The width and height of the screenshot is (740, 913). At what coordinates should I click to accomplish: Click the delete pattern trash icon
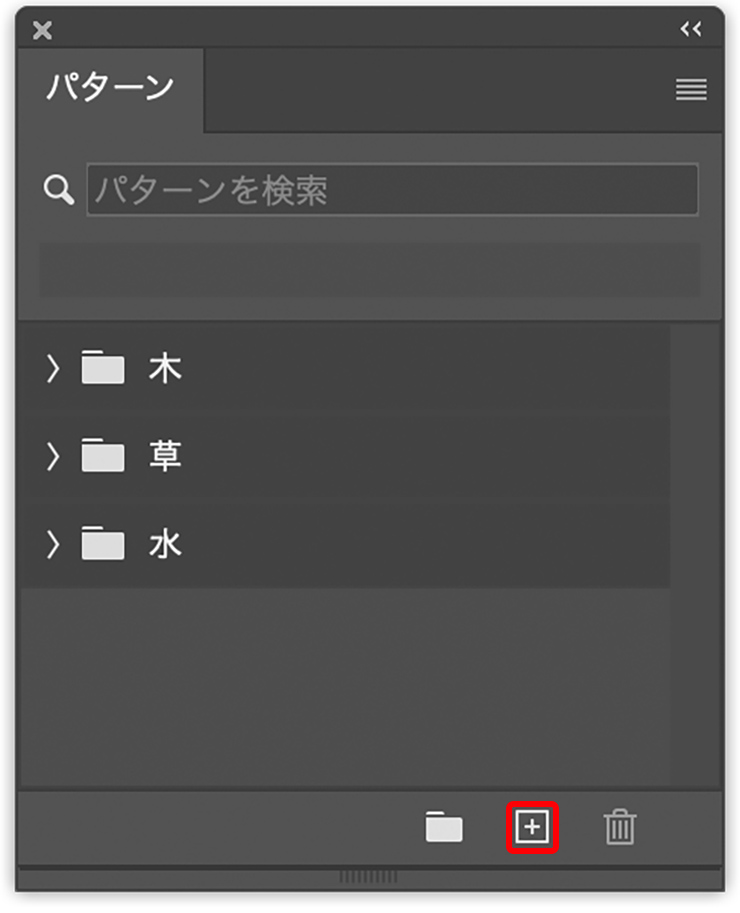[x=619, y=826]
